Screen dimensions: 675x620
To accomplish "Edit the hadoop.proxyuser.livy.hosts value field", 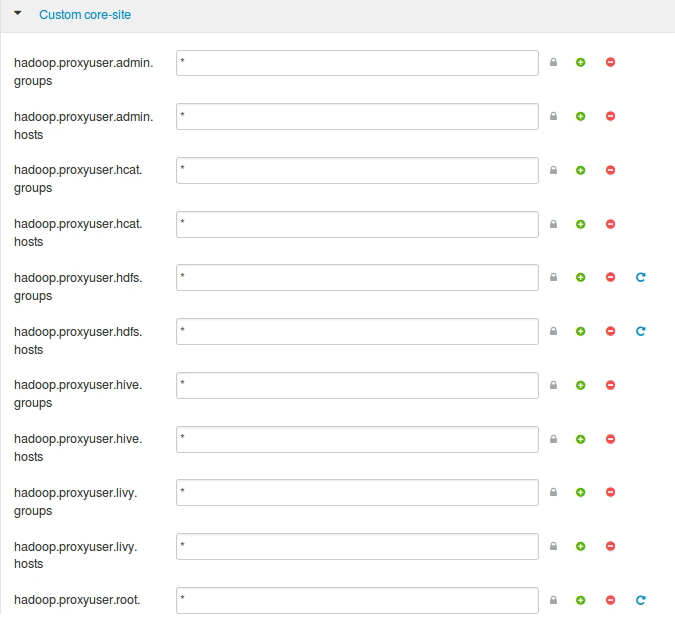I will point(357,546).
